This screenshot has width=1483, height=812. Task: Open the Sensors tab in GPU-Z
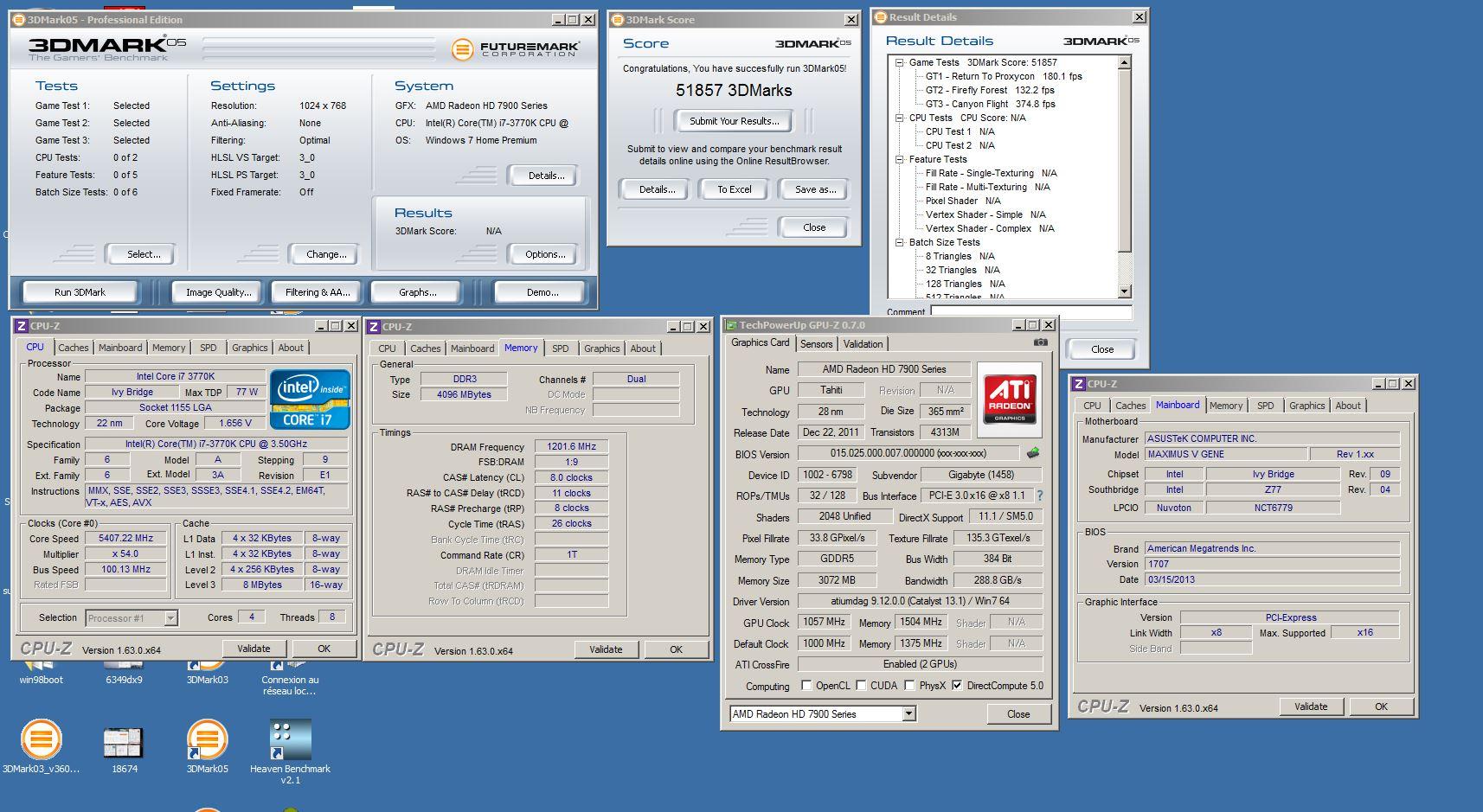pos(816,344)
